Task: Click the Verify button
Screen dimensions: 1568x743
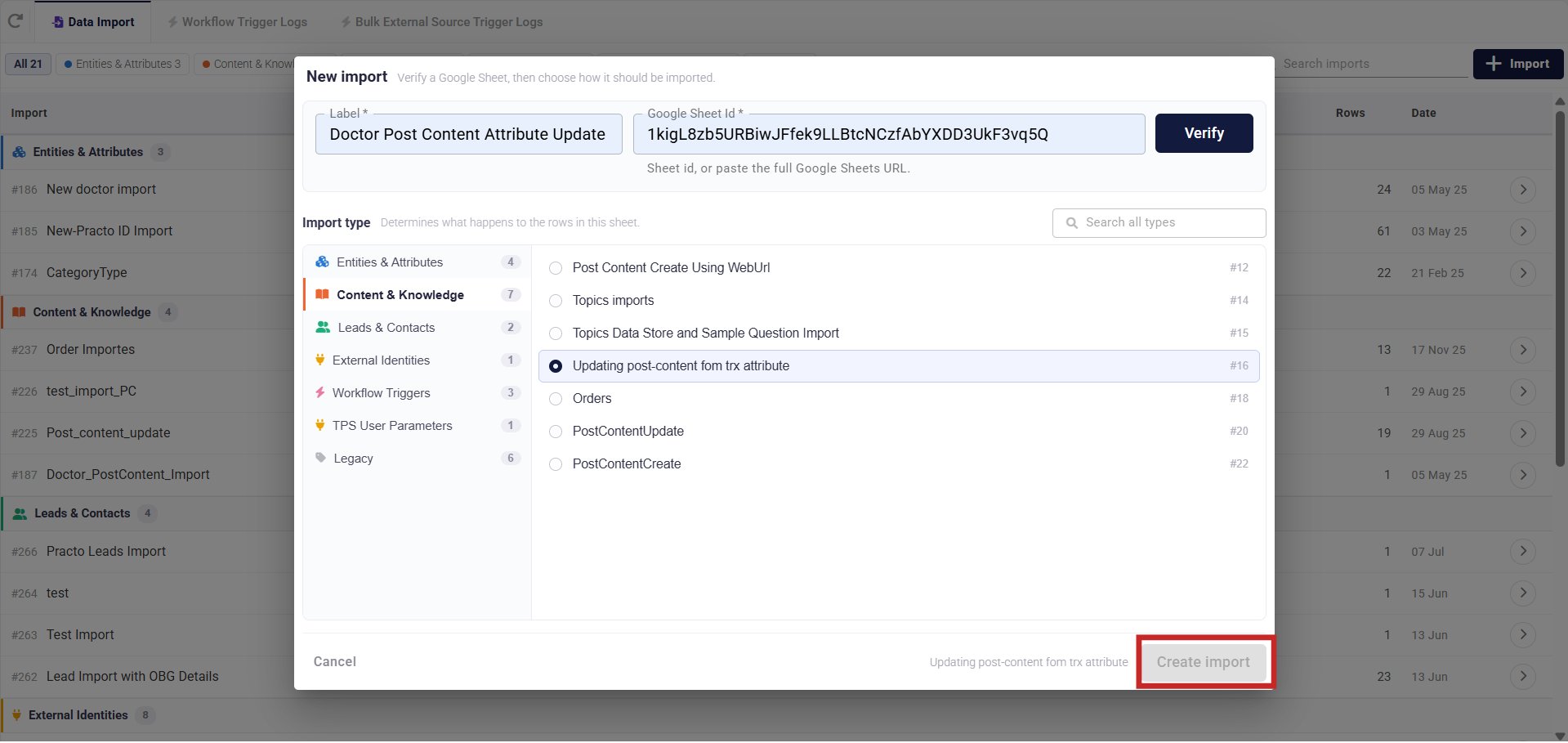Action: 1204,133
